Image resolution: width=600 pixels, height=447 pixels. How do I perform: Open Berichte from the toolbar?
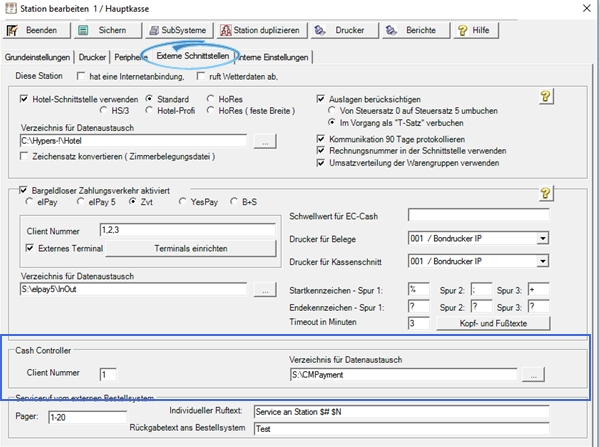[416, 30]
